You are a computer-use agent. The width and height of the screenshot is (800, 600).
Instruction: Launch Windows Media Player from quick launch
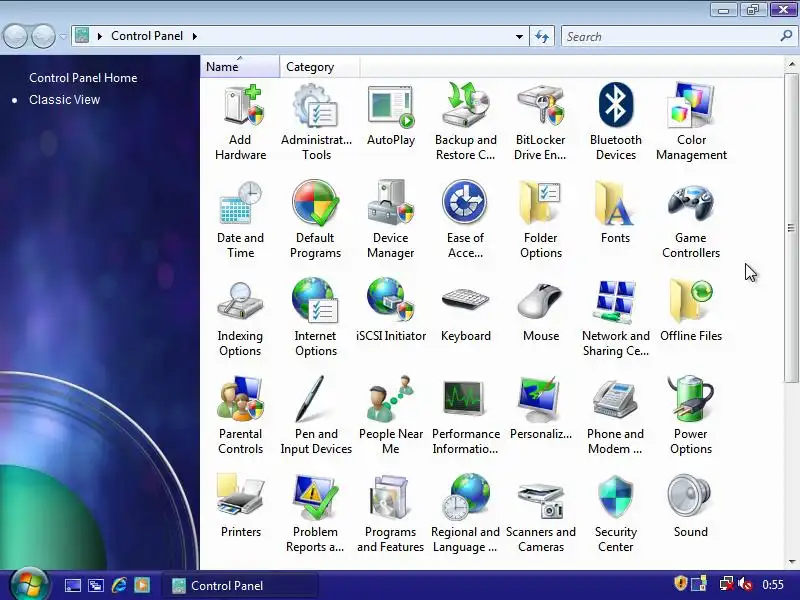[142, 585]
